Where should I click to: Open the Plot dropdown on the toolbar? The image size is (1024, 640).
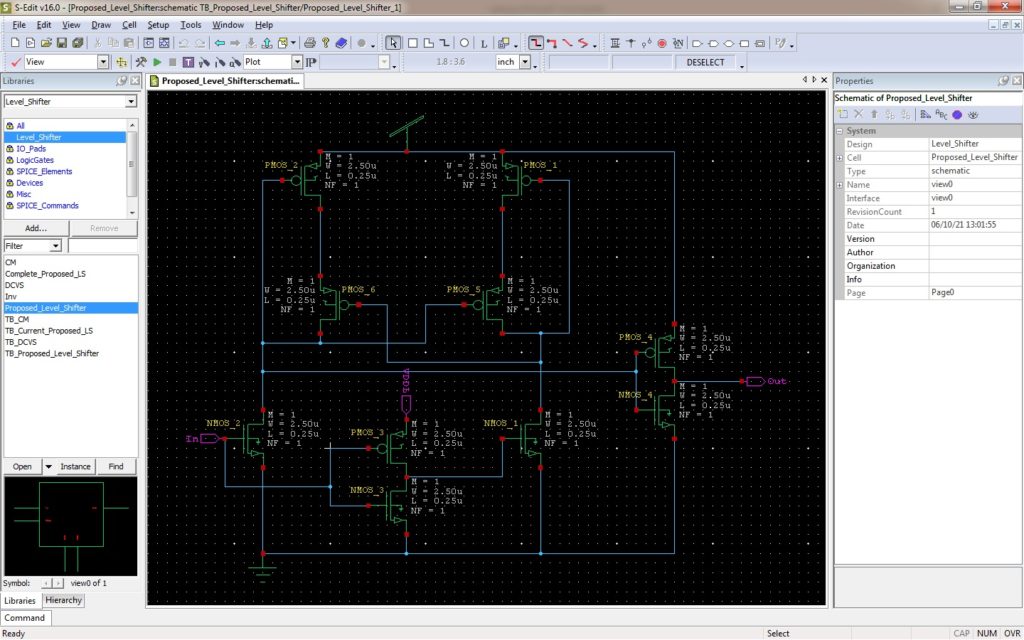pos(298,62)
